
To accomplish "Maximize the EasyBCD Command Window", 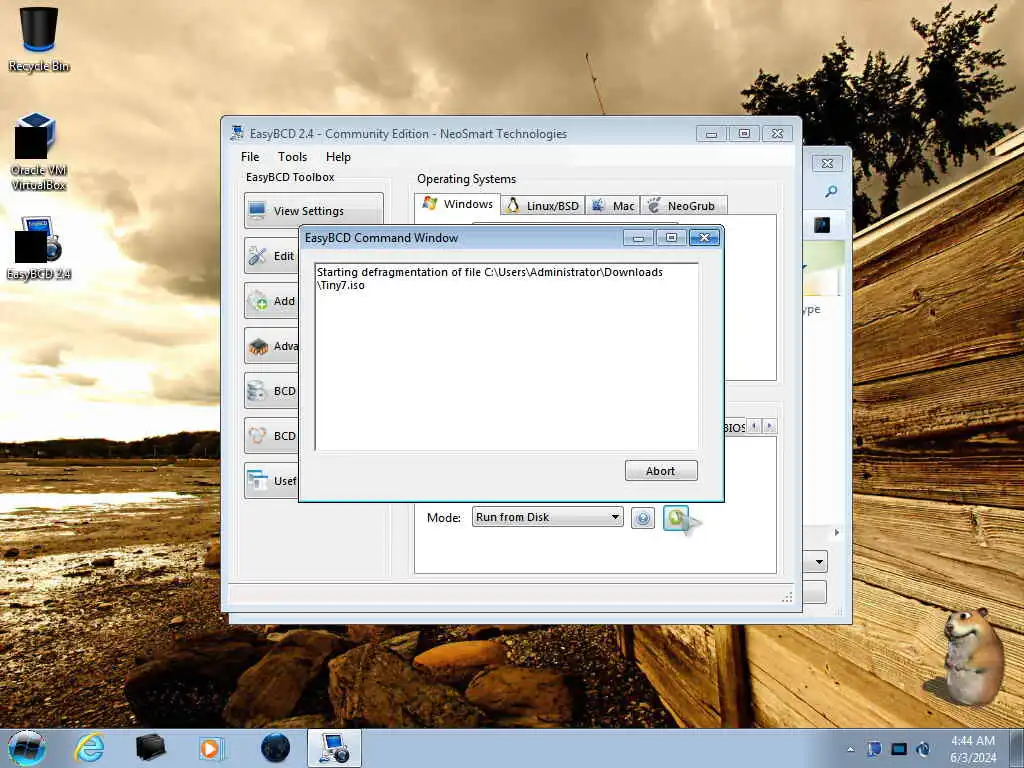I will tap(671, 238).
